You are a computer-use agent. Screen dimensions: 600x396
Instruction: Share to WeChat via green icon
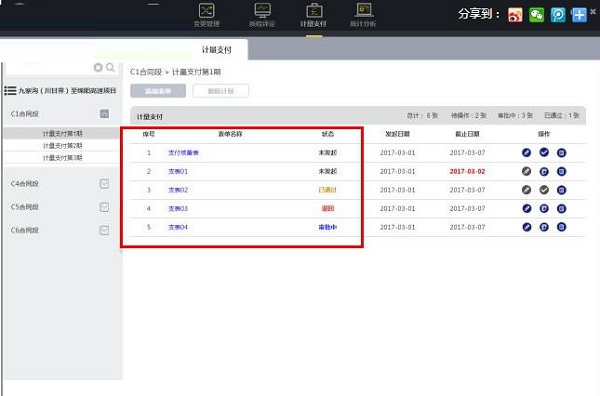click(x=536, y=15)
